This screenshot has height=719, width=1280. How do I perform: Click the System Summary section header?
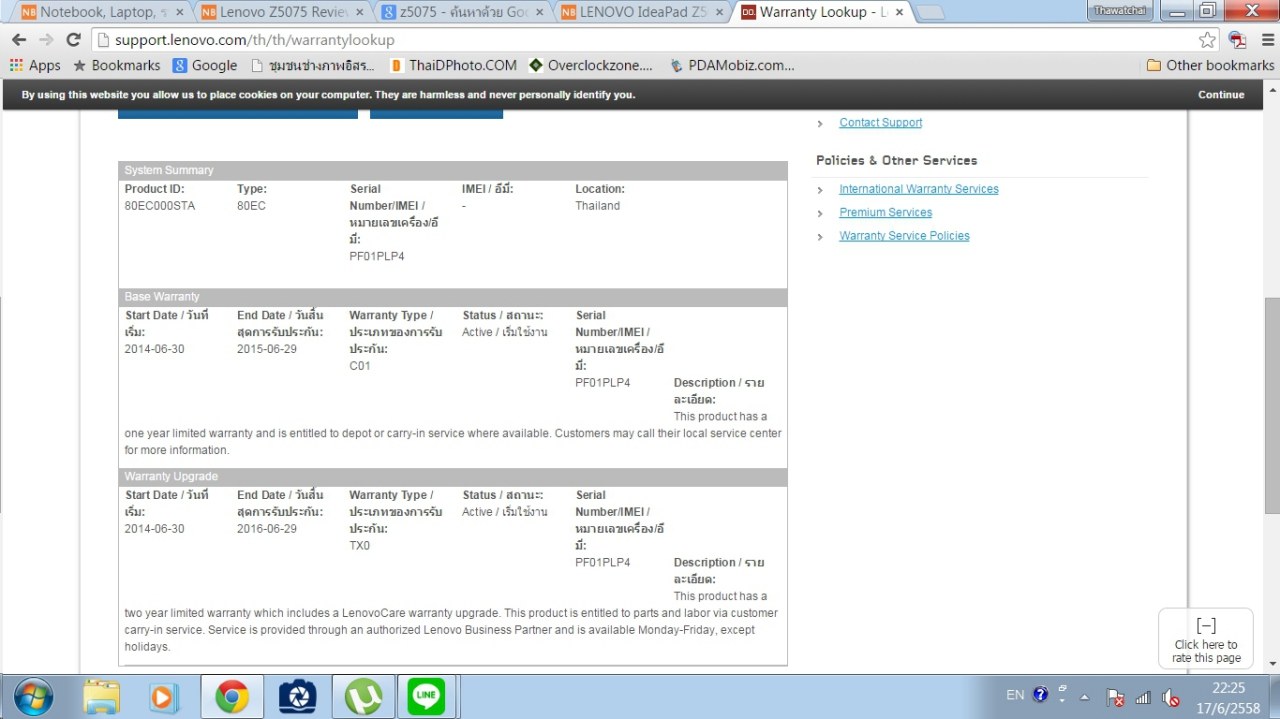(x=453, y=170)
